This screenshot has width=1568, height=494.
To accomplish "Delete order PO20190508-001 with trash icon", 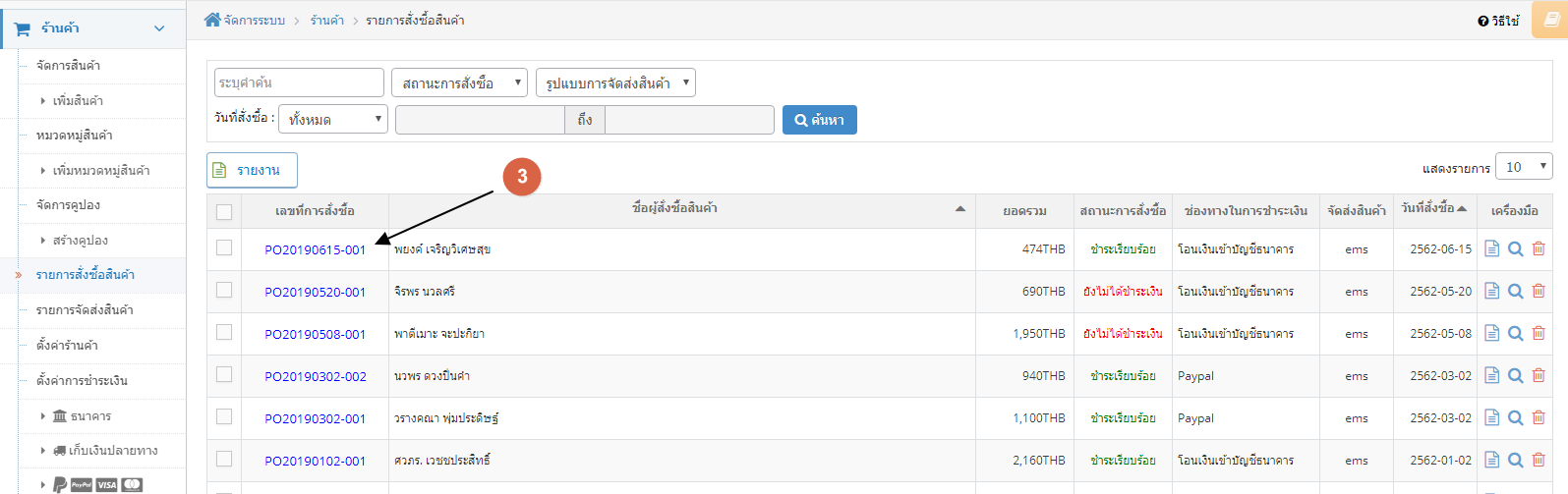I will coord(1539,334).
